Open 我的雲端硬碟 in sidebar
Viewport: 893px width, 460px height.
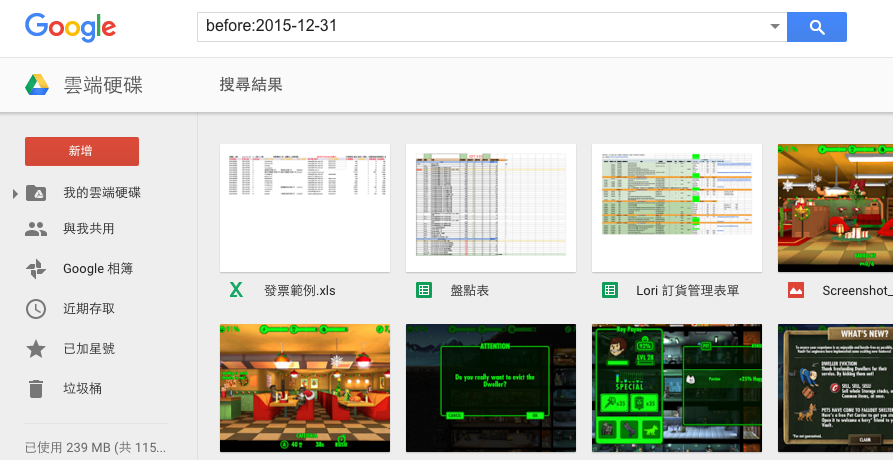click(101, 193)
